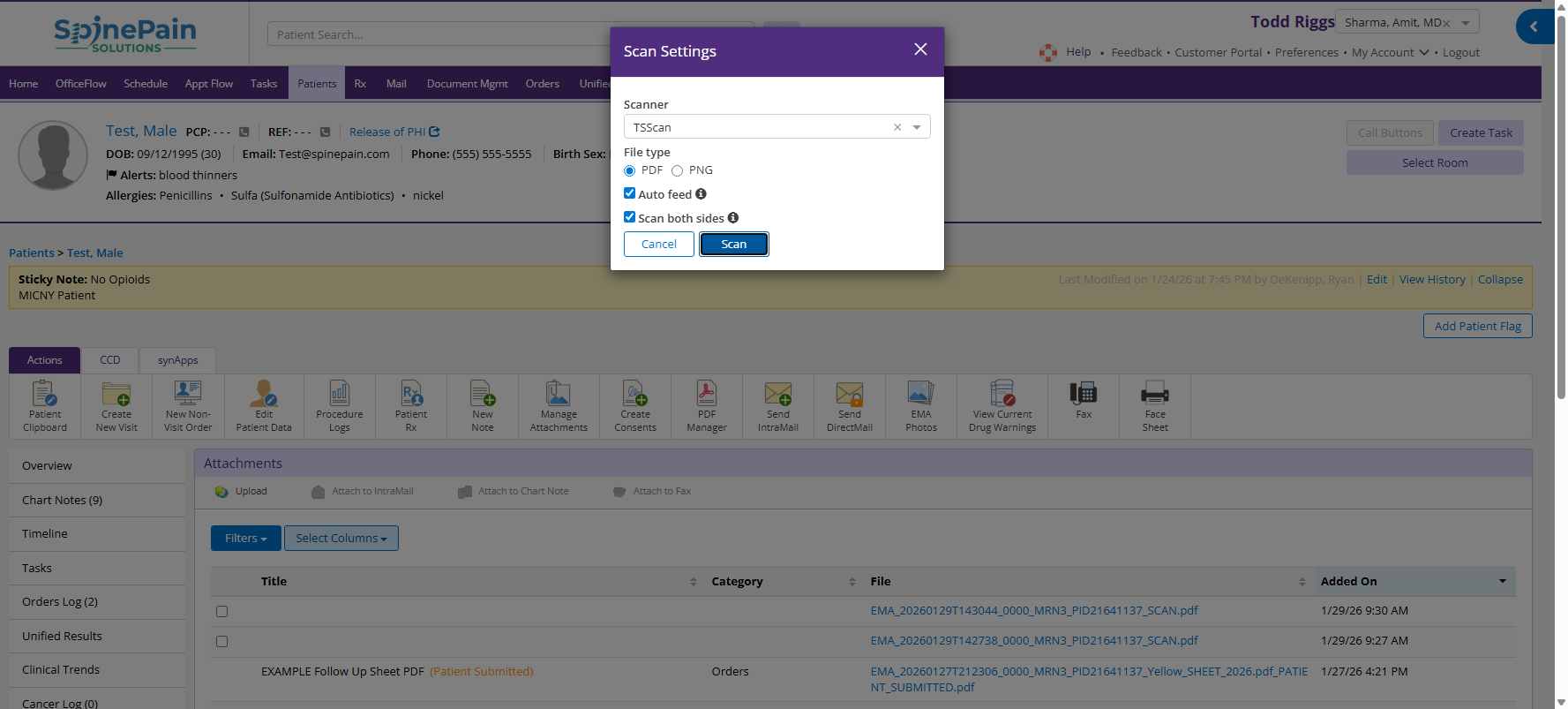Expand the TSScan scanner dropdown
Screen dimensions: 1568x709
pos(917,127)
